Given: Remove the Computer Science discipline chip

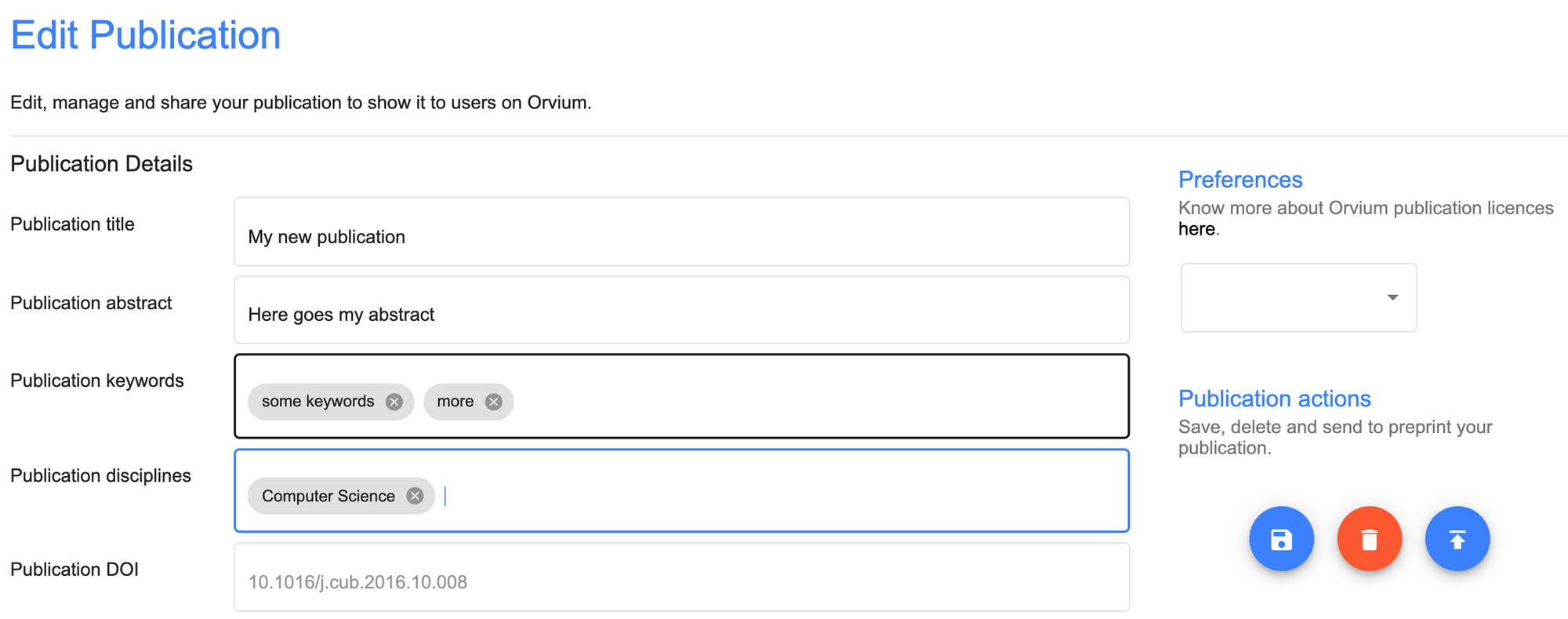Looking at the screenshot, I should click(415, 496).
